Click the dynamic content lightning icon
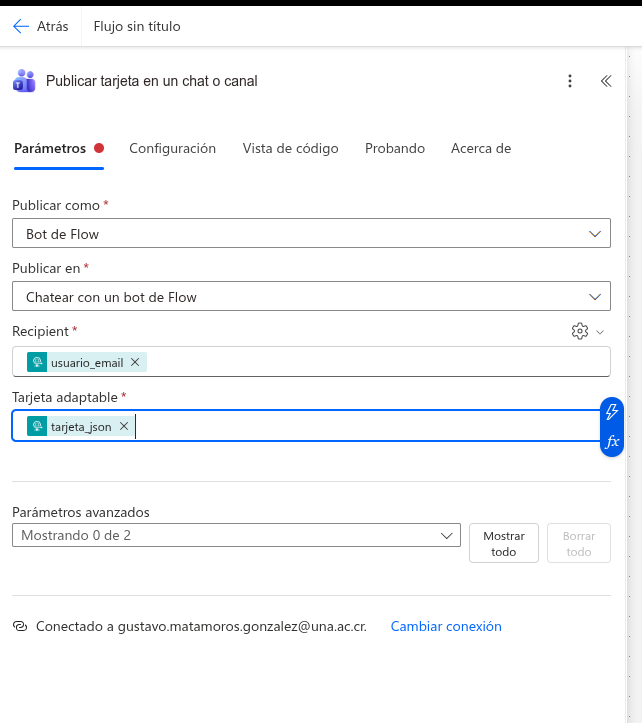This screenshot has width=642, height=723. point(612,412)
